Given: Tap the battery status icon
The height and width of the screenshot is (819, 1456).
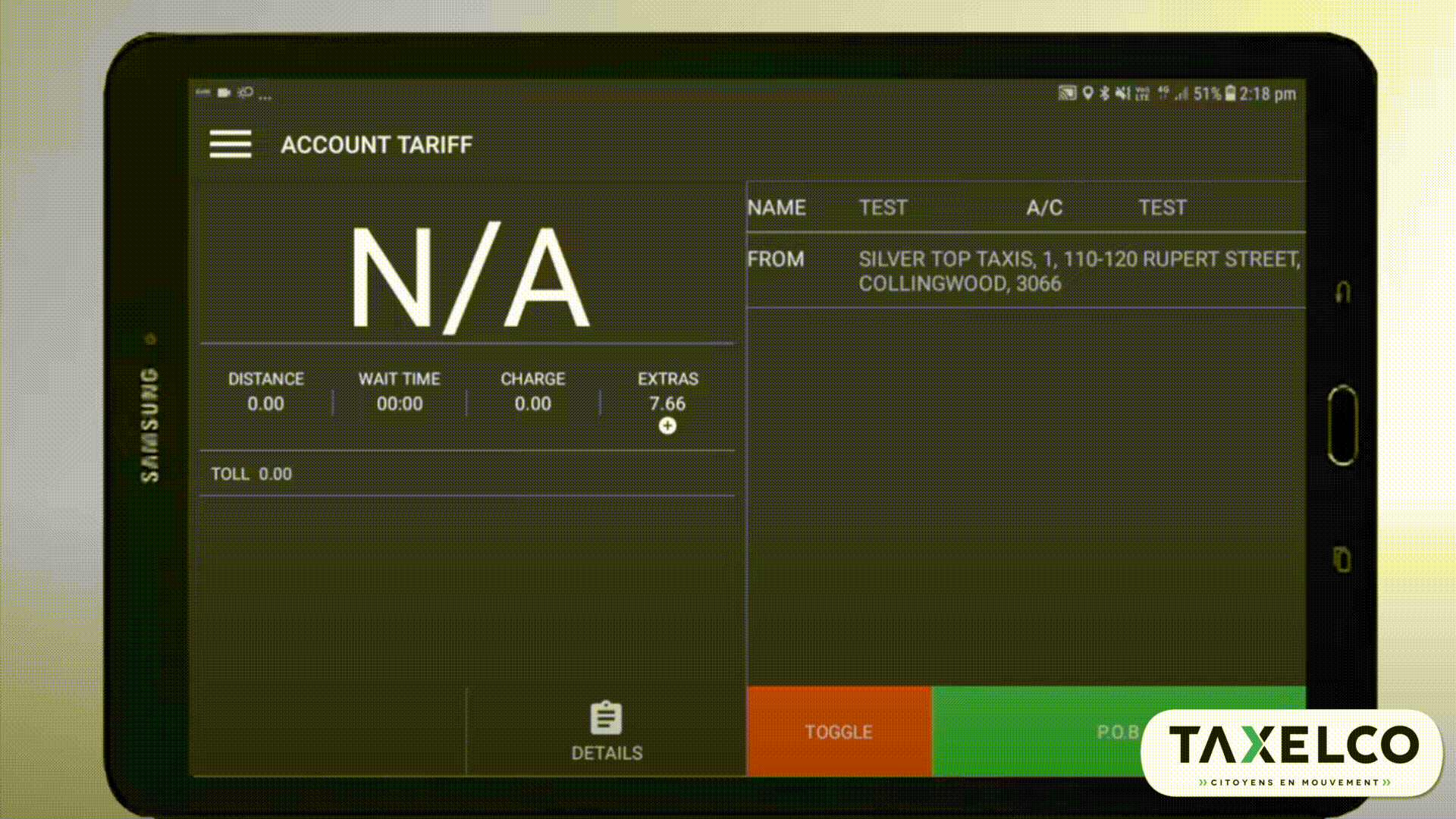Looking at the screenshot, I should [1230, 93].
